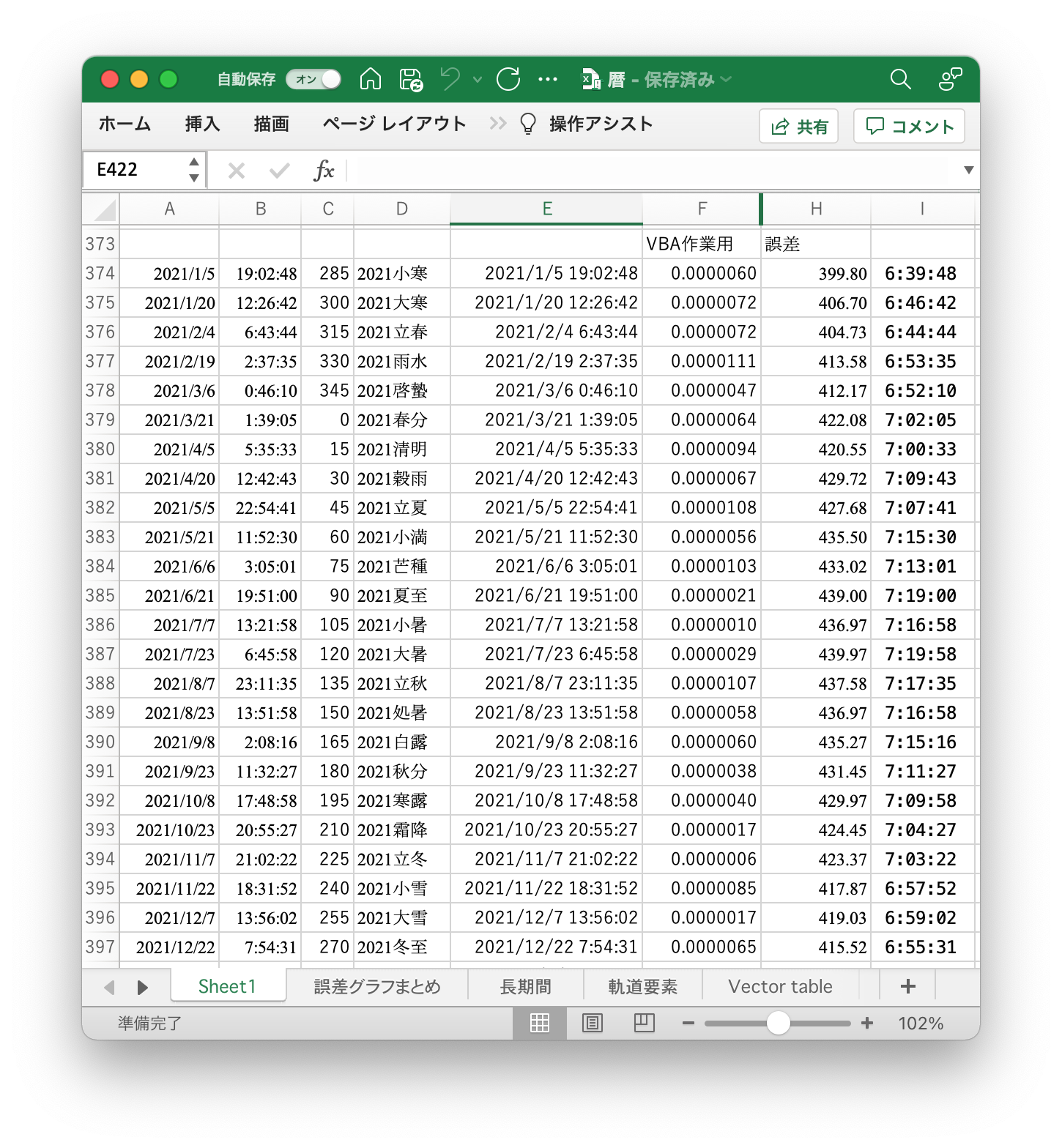Open the document title dropdown chevron
1062x1148 pixels.
[x=726, y=79]
